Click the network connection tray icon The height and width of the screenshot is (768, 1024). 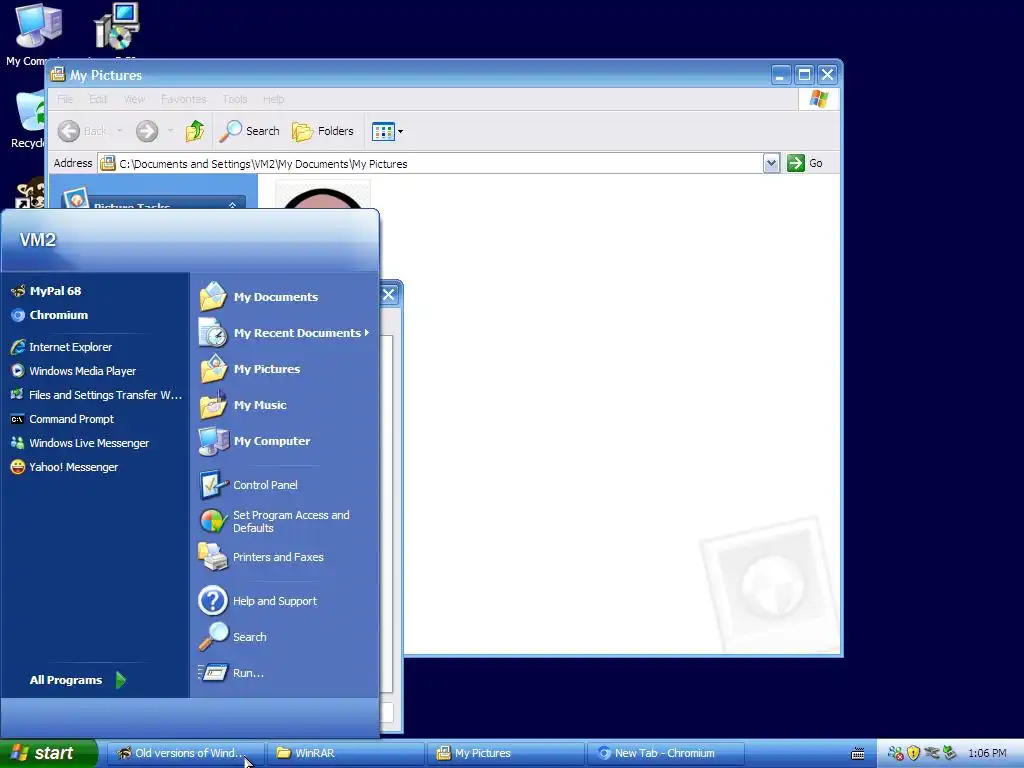[x=931, y=754]
